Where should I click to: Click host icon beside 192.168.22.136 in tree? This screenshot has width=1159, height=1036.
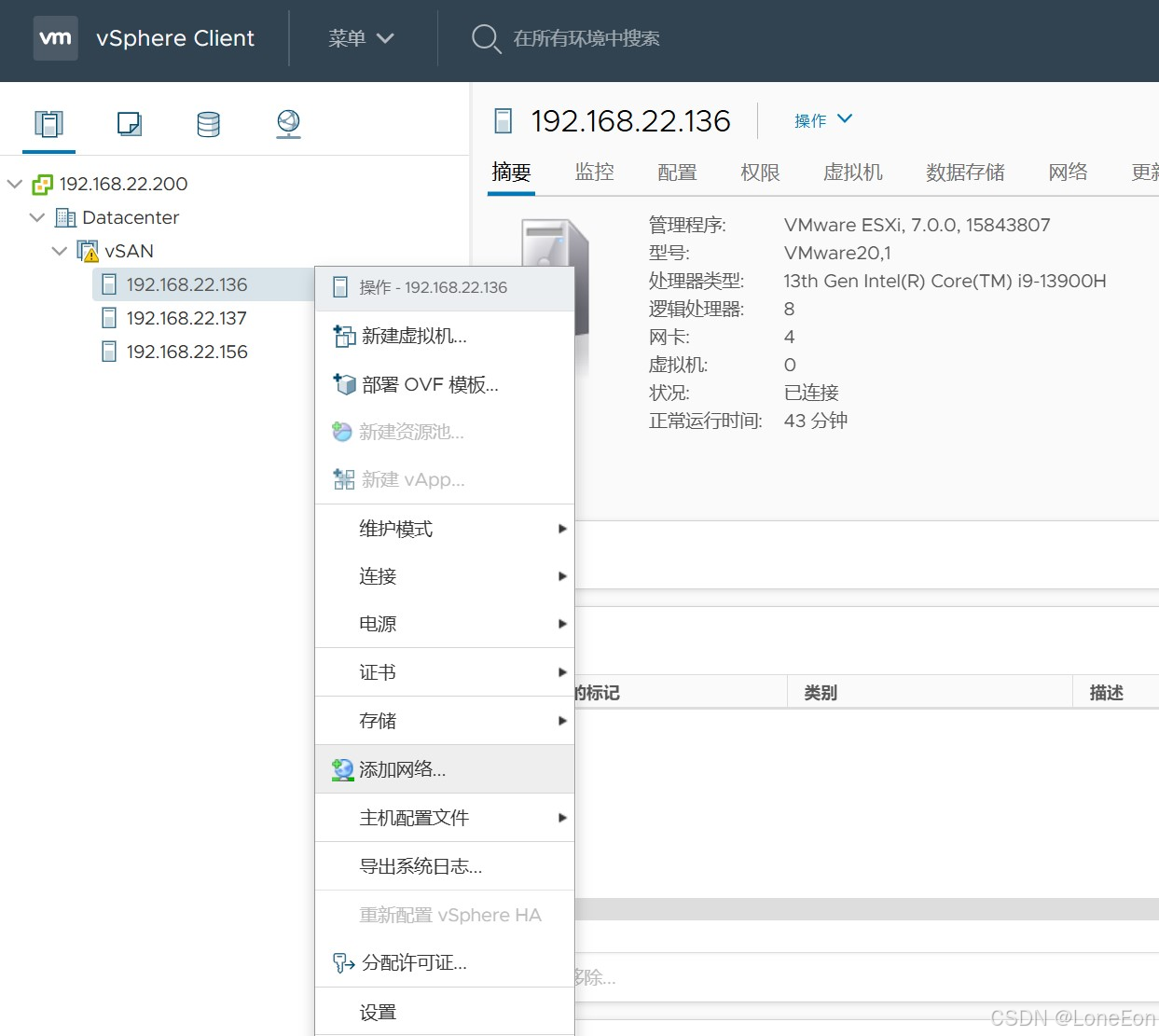109,284
